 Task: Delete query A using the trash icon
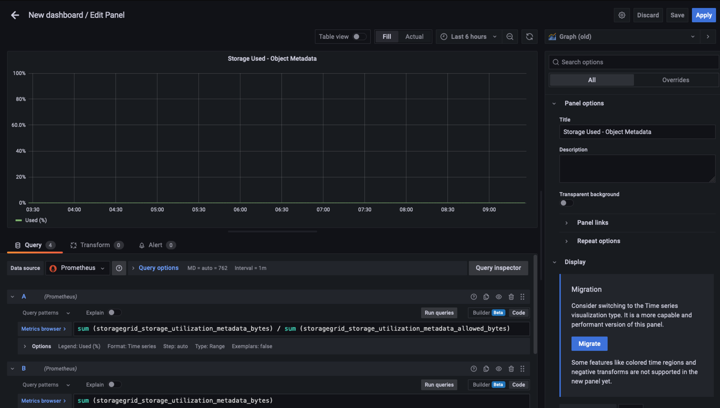(511, 297)
